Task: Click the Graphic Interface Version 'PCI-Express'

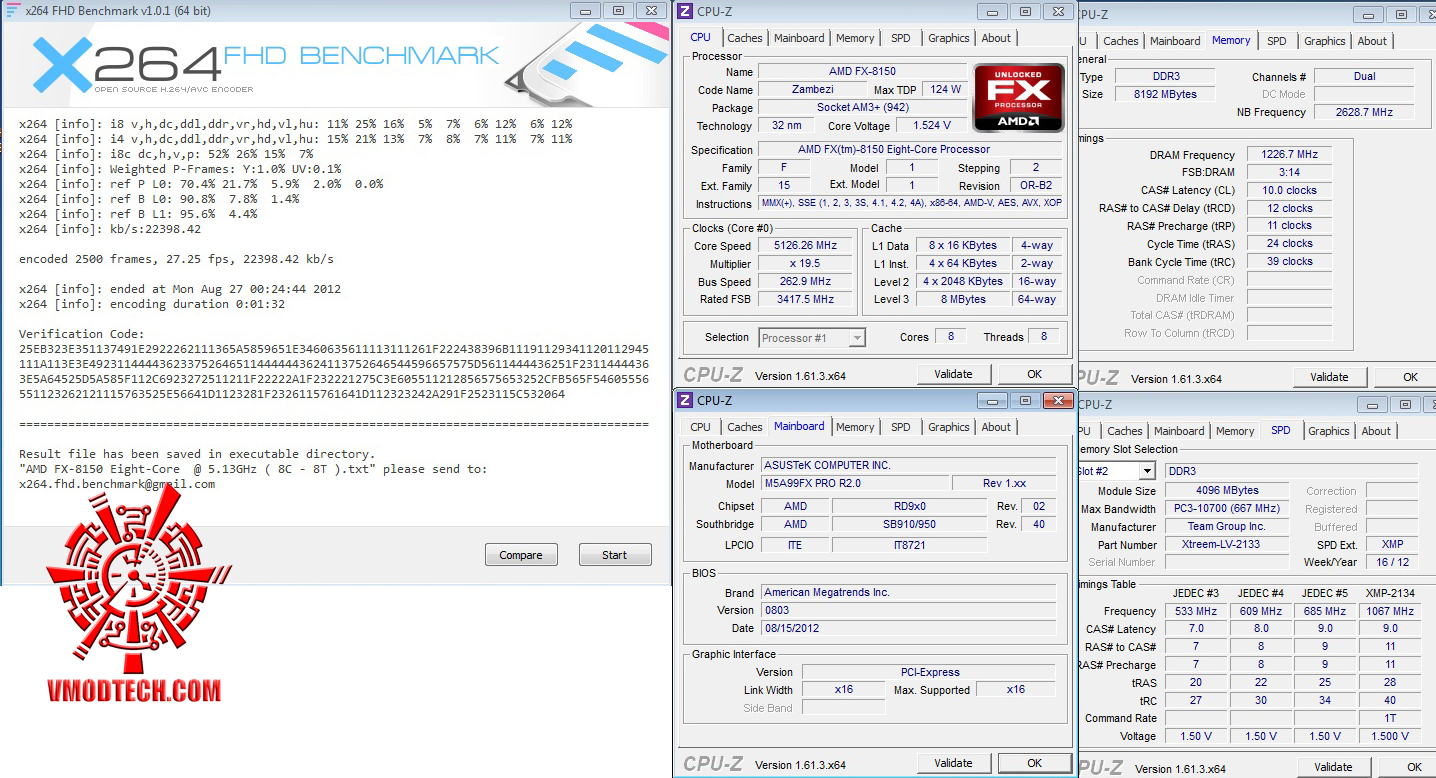Action: [x=929, y=673]
